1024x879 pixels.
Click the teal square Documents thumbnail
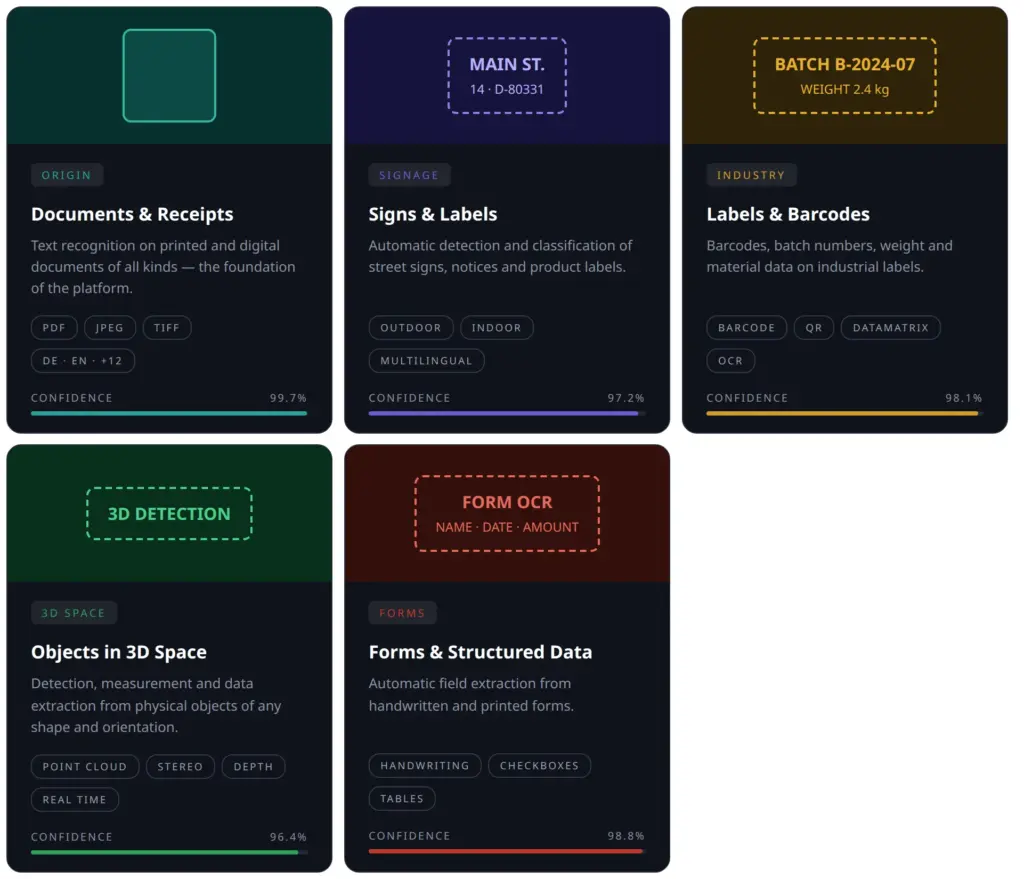[x=169, y=76]
